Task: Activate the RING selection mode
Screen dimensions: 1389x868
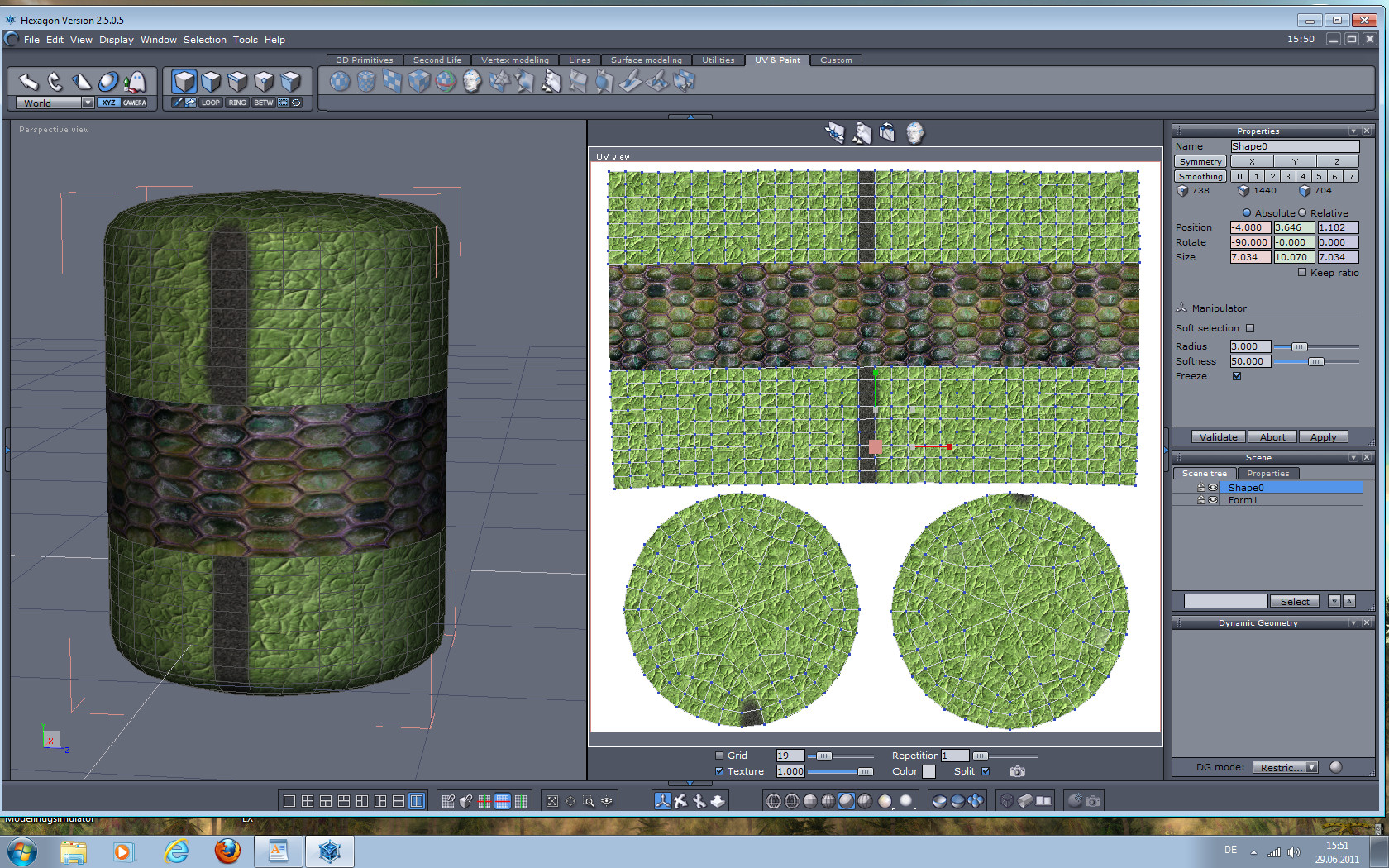Action: pos(237,103)
